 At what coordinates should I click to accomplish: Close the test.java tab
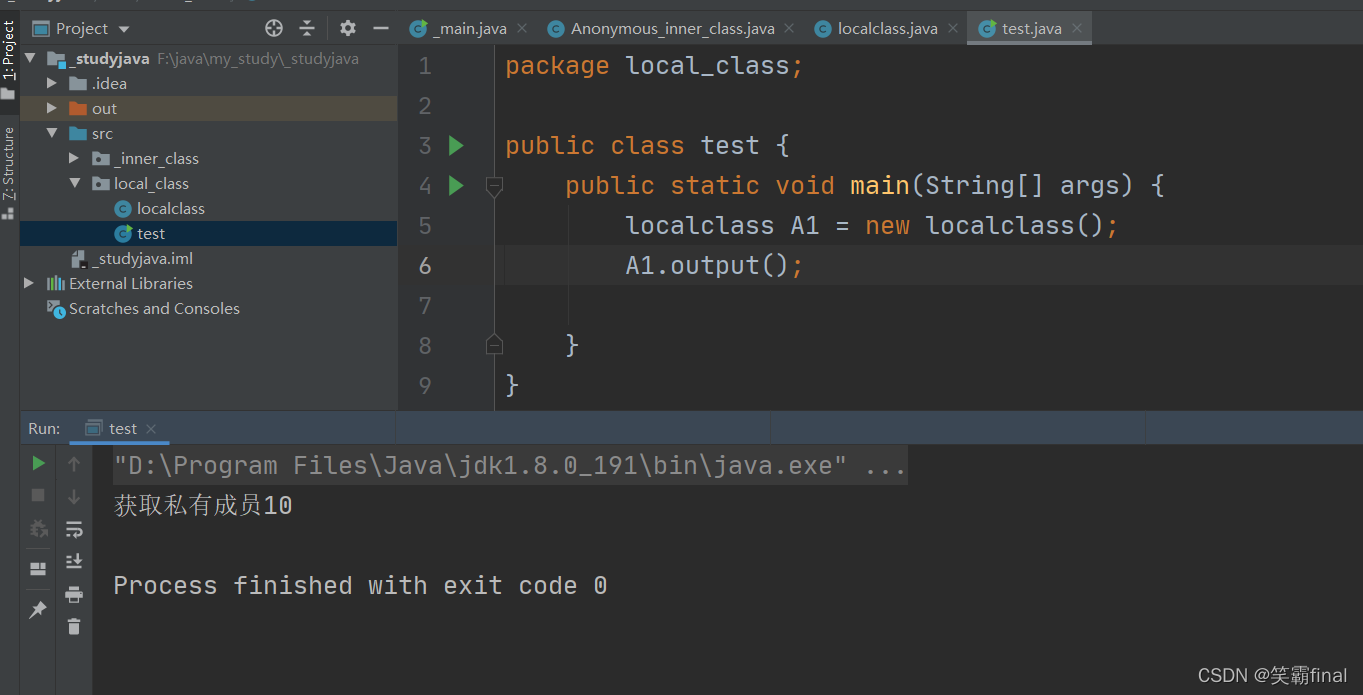(x=1077, y=28)
